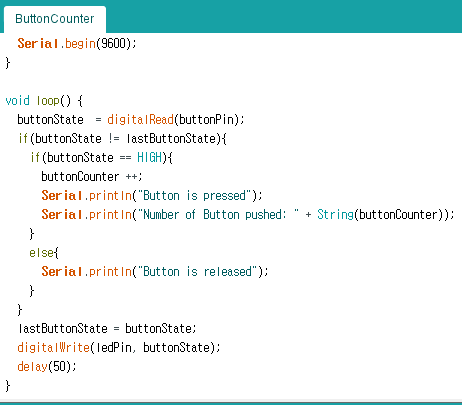Click the Serial.begin(9600); line
This screenshot has height=405, width=462.
pos(77,43)
